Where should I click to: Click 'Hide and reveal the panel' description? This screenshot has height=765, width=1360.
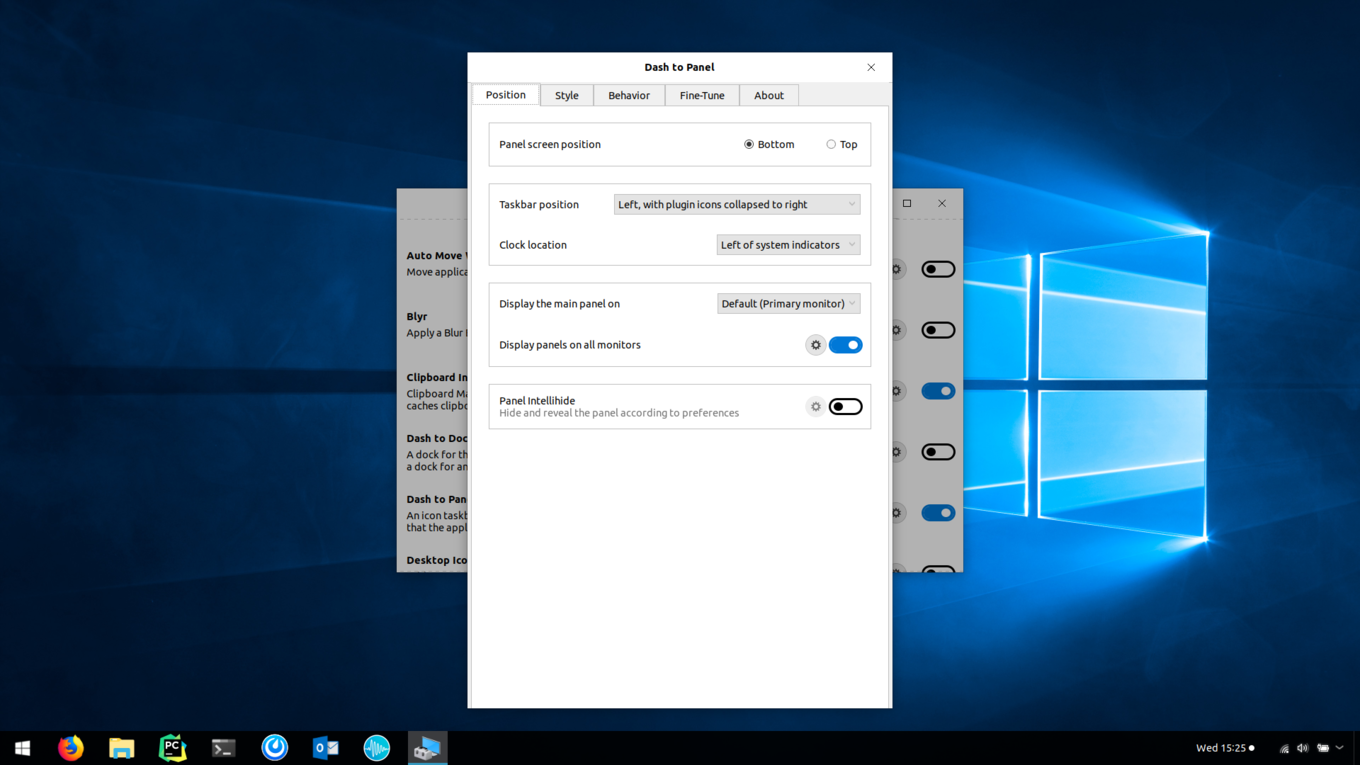(x=619, y=413)
